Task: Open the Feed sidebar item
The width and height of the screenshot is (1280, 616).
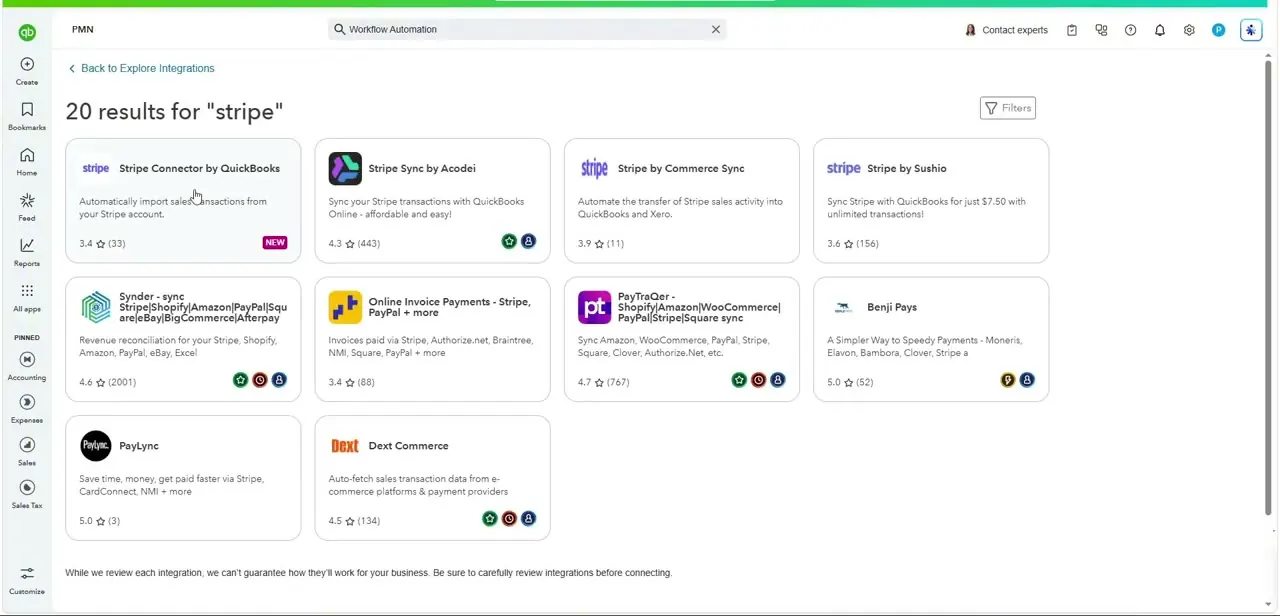Action: (27, 207)
